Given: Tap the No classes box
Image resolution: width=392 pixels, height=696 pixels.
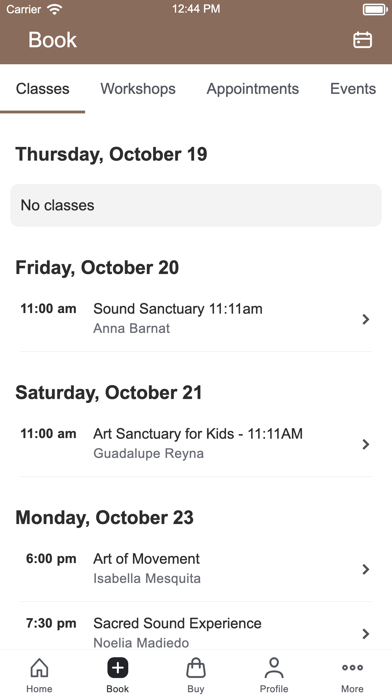Looking at the screenshot, I should [x=196, y=206].
